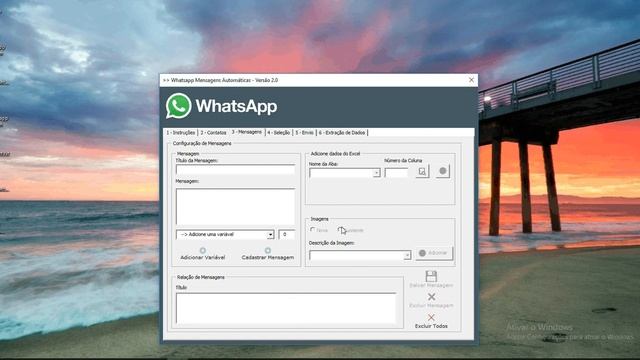Image resolution: width=640 pixels, height=360 pixels.
Task: Click the Cadastrar Mensagem button
Action: [x=268, y=254]
